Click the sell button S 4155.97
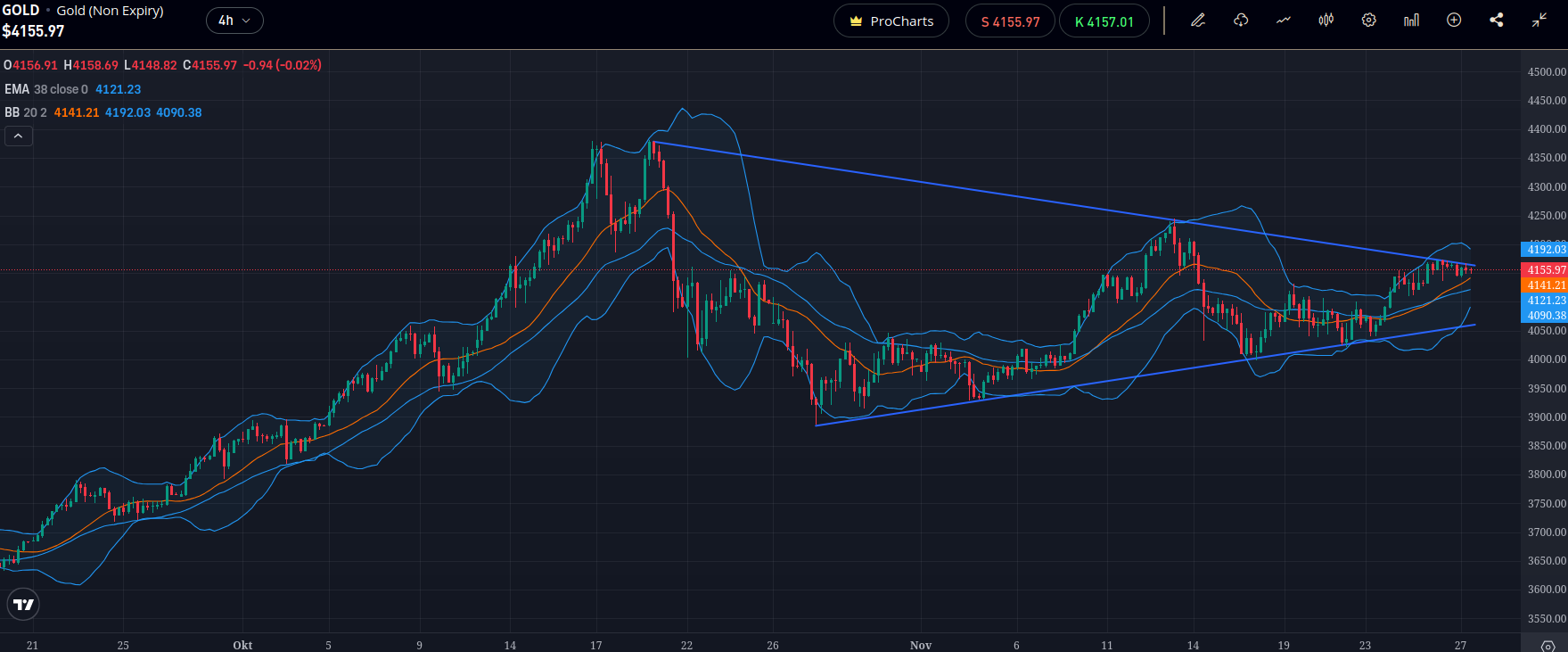Image resolution: width=1568 pixels, height=652 pixels. [x=1010, y=21]
